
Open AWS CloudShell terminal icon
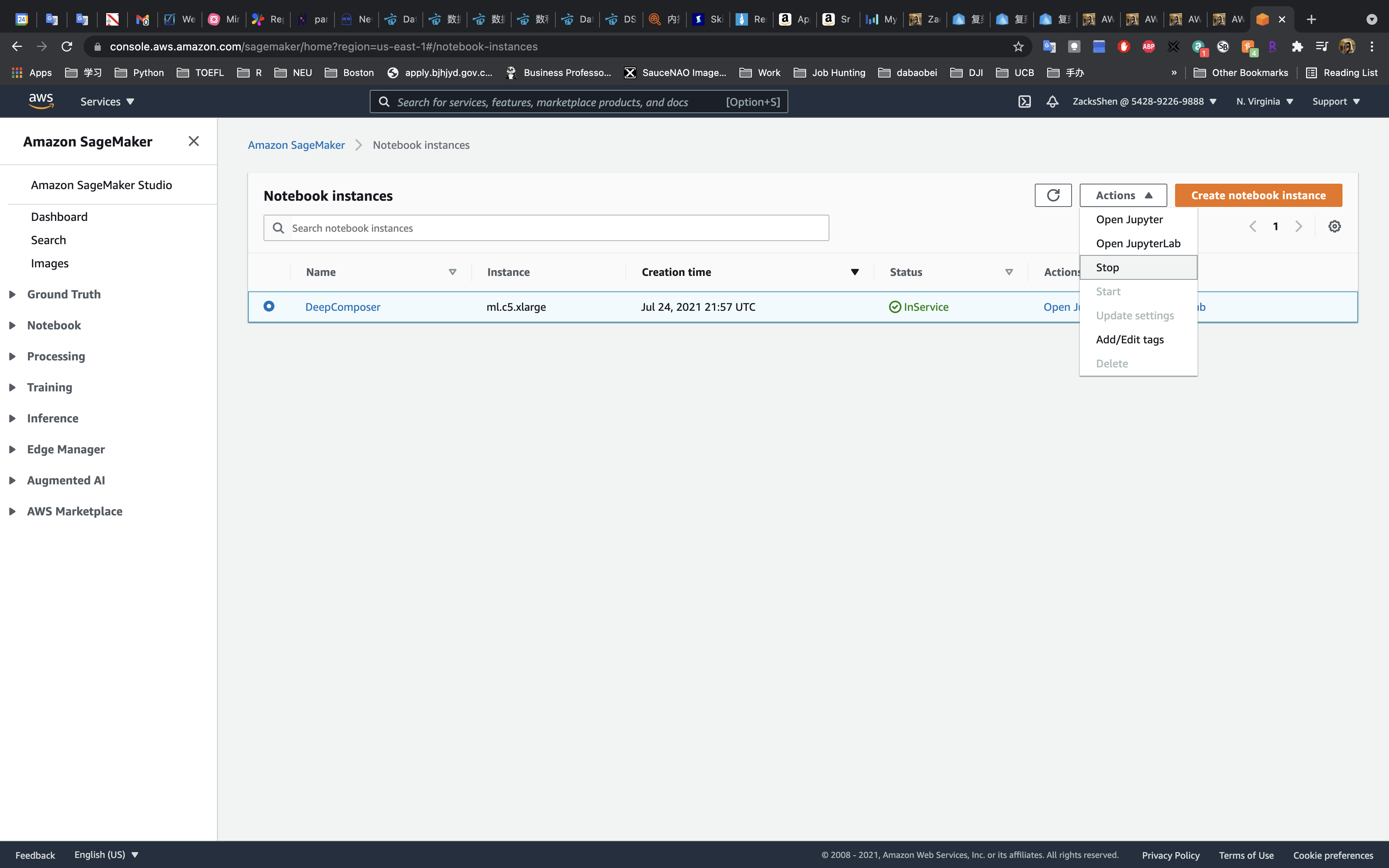[x=1025, y=102]
